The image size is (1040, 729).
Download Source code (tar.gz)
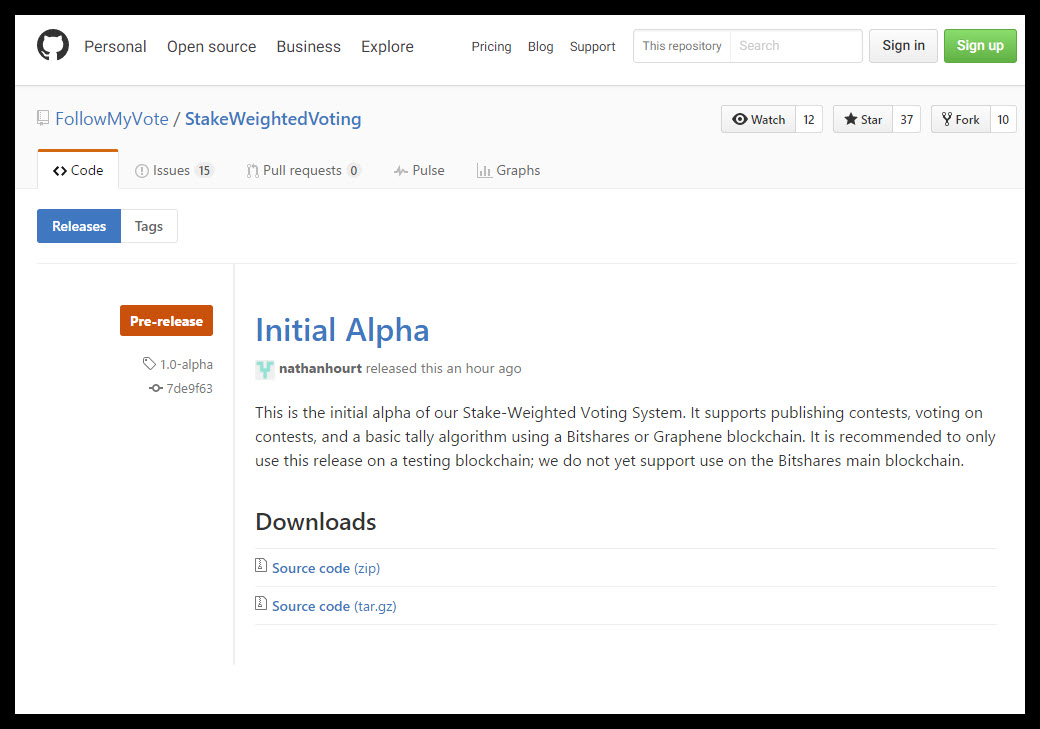pyautogui.click(x=334, y=606)
